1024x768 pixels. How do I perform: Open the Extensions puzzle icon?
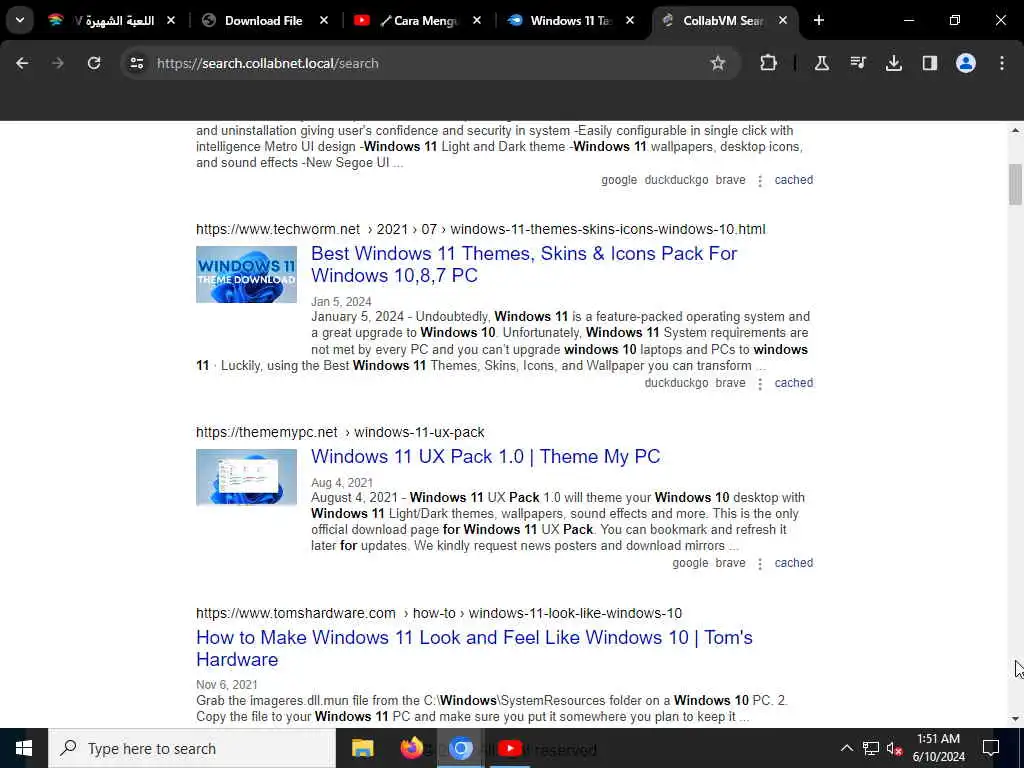(769, 63)
